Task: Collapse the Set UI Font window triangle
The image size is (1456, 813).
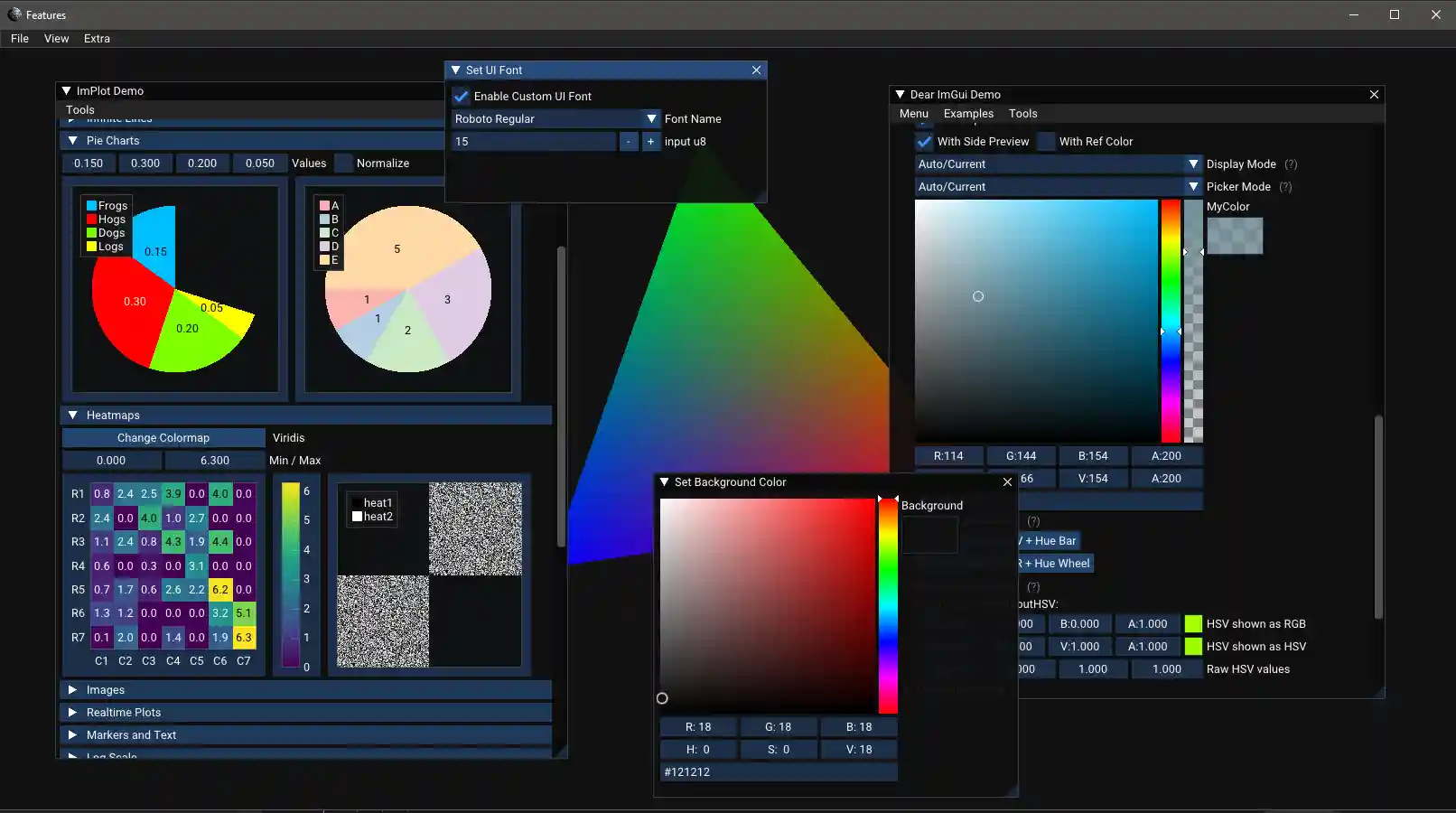Action: [455, 70]
